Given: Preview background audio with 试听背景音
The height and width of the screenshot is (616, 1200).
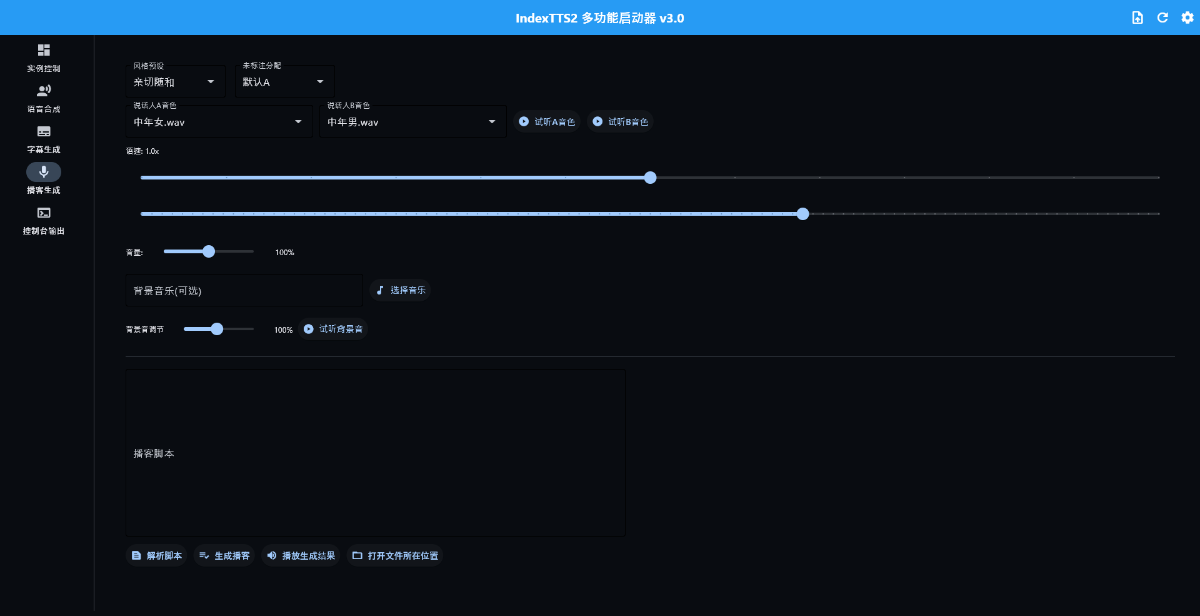Looking at the screenshot, I should coord(334,329).
